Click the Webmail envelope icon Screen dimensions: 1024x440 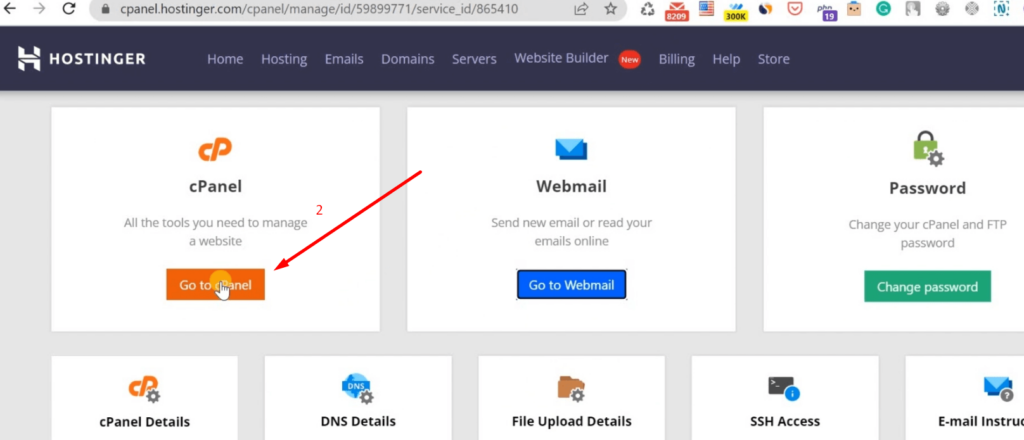(571, 149)
